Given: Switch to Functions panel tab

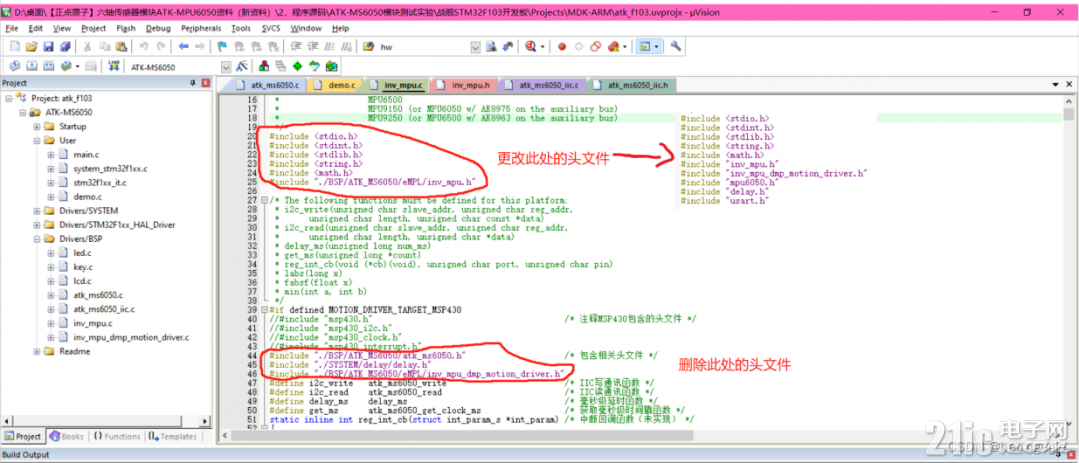Looking at the screenshot, I should tap(116, 436).
